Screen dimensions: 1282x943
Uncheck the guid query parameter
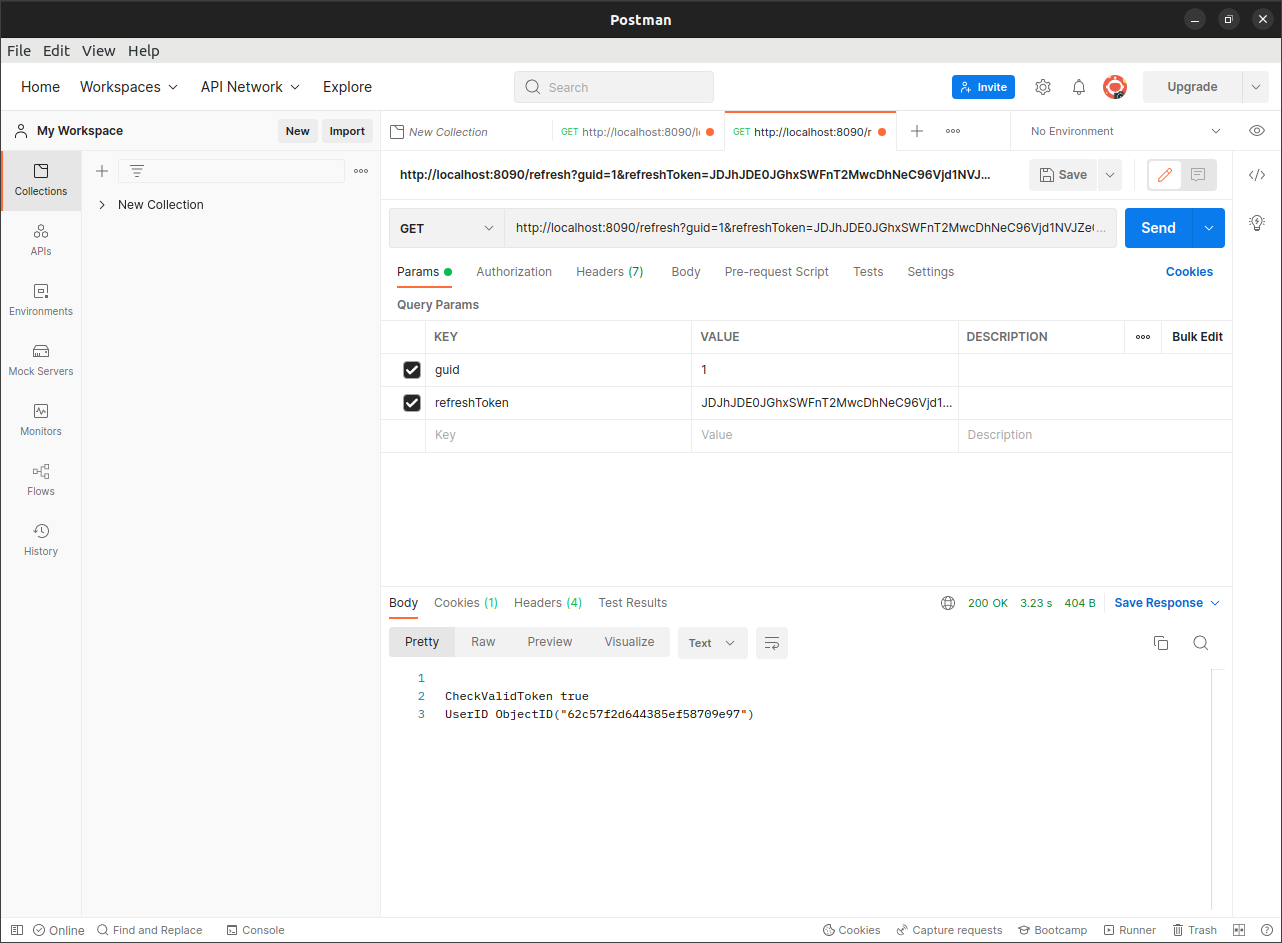pos(412,370)
